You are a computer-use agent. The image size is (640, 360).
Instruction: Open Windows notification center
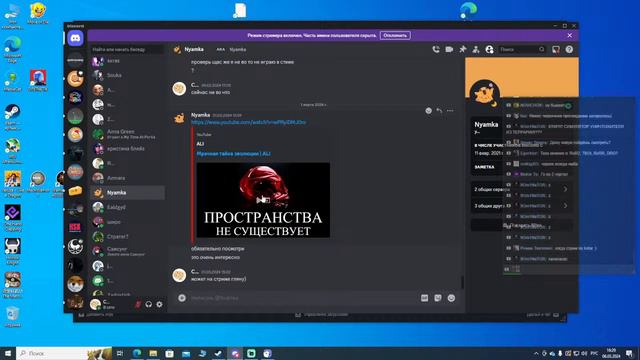629,353
